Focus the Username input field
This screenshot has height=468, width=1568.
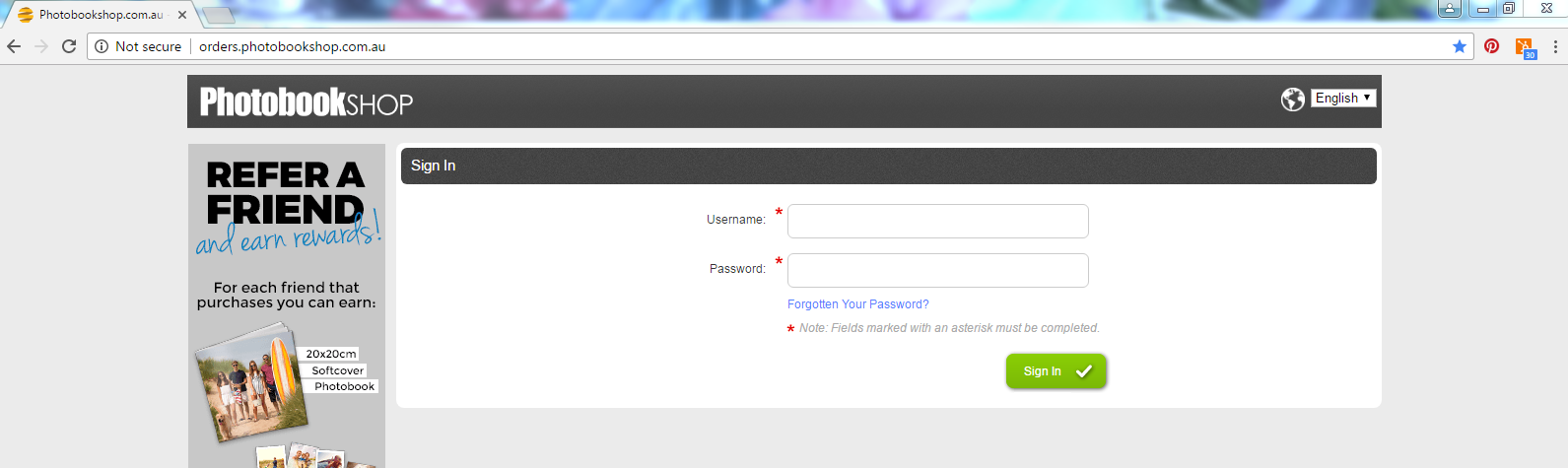pos(938,221)
